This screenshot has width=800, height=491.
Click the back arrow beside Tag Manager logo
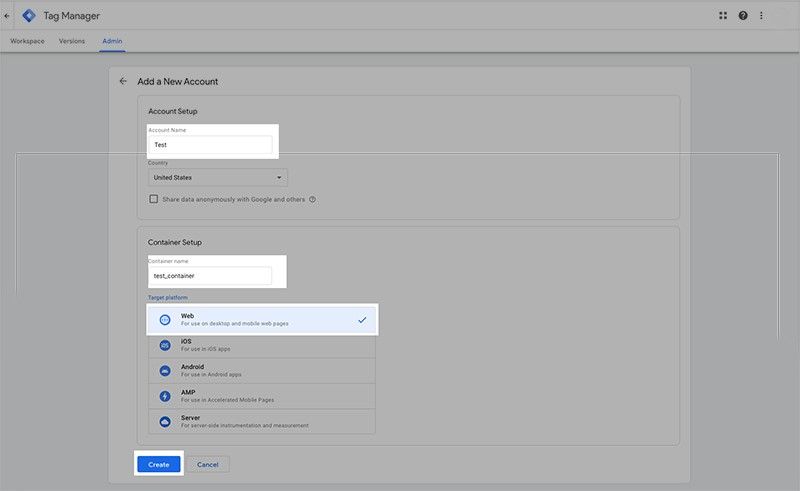[7, 16]
